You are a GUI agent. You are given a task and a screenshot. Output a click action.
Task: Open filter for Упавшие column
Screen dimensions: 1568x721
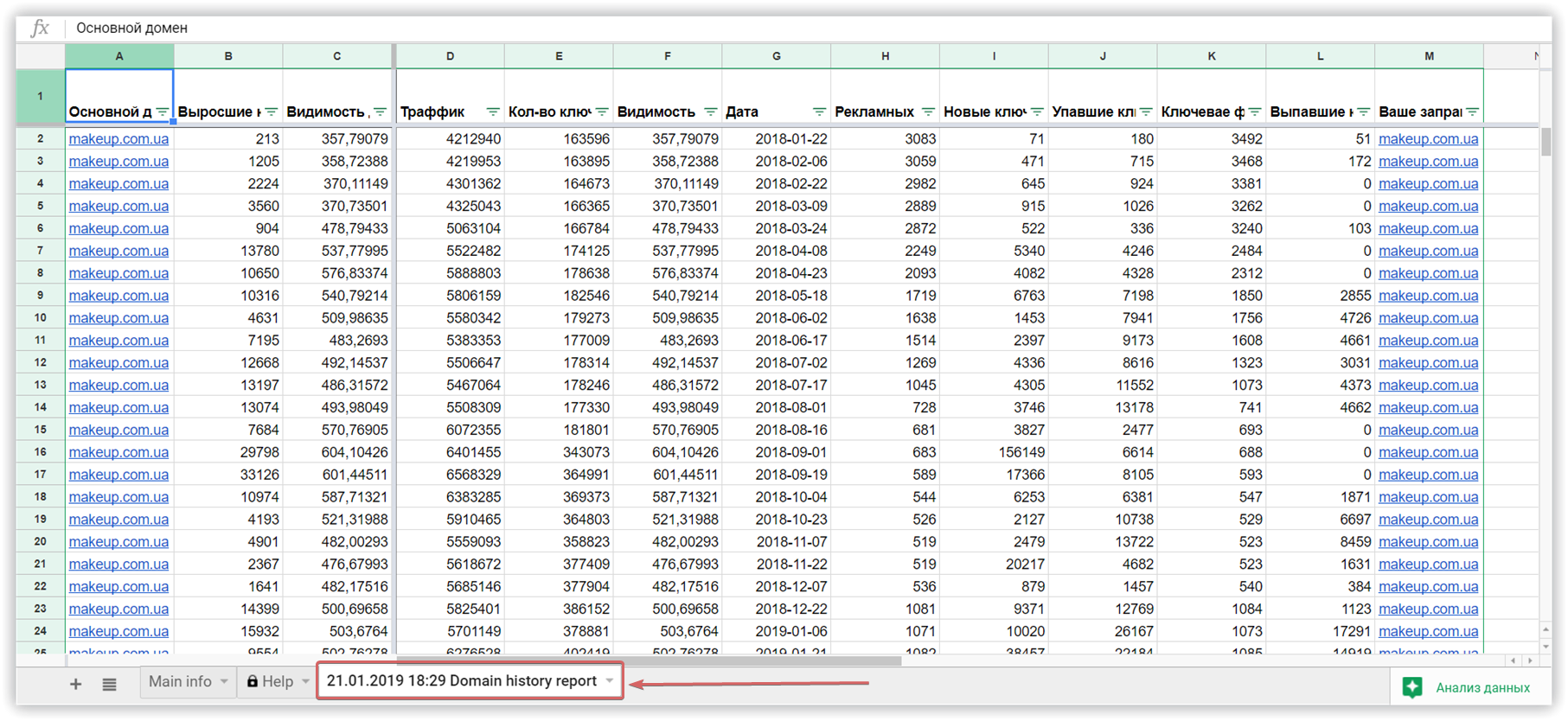click(1146, 112)
